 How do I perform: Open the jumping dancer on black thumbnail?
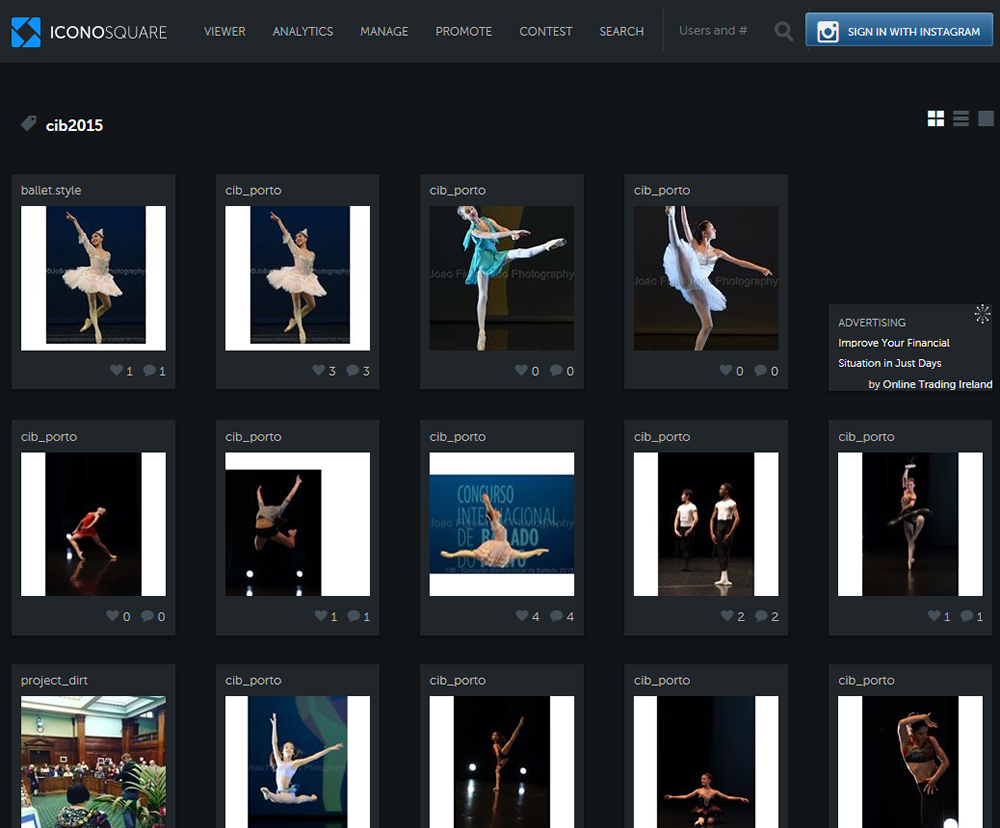297,524
